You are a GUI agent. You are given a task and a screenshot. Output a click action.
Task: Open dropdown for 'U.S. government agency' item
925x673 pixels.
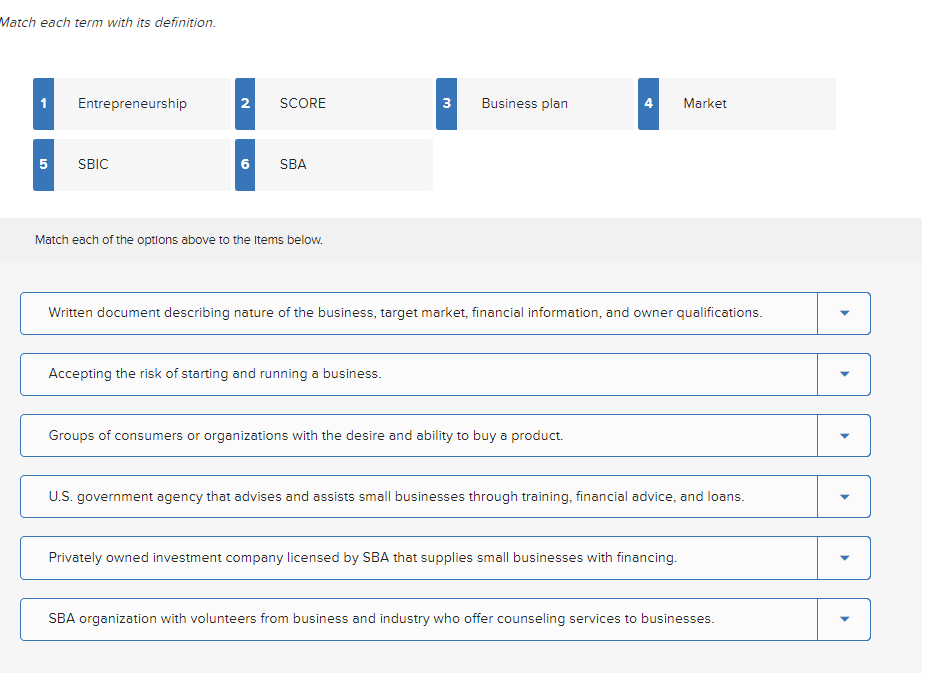(x=844, y=497)
